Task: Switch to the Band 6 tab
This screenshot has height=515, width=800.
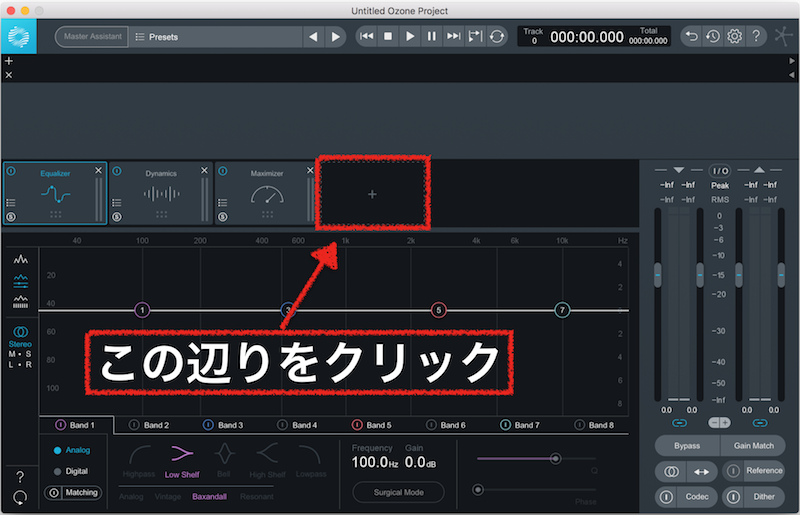Action: pyautogui.click(x=445, y=425)
